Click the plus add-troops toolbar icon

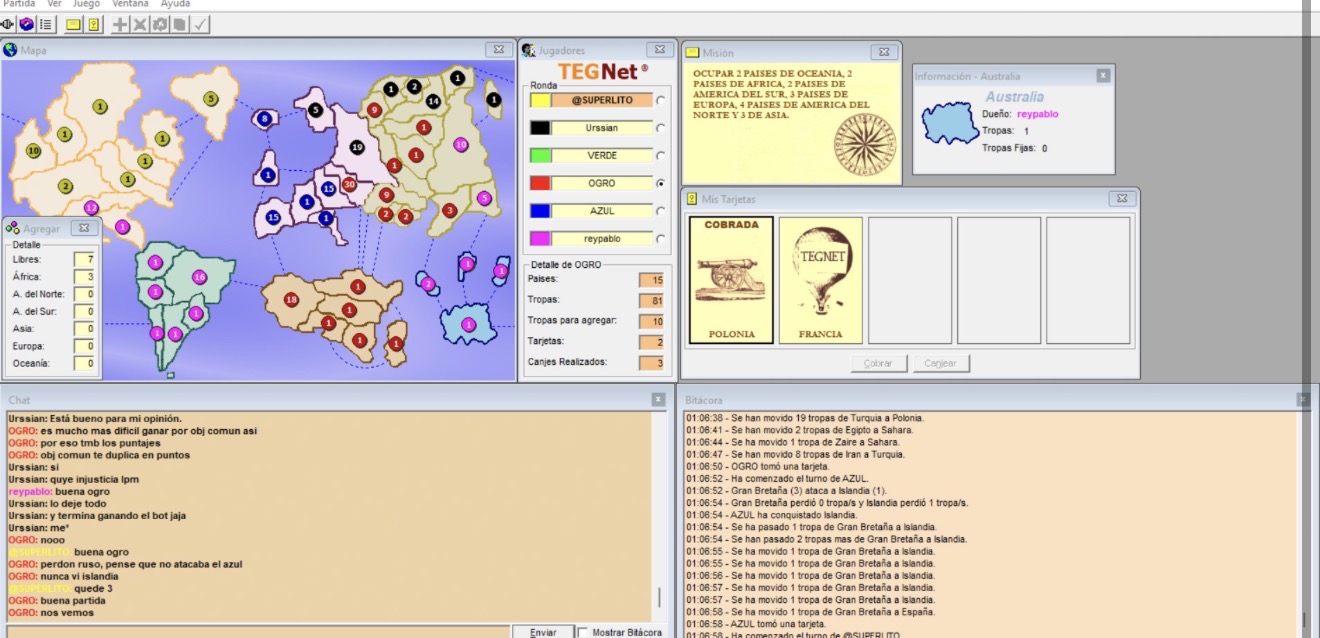coord(121,24)
